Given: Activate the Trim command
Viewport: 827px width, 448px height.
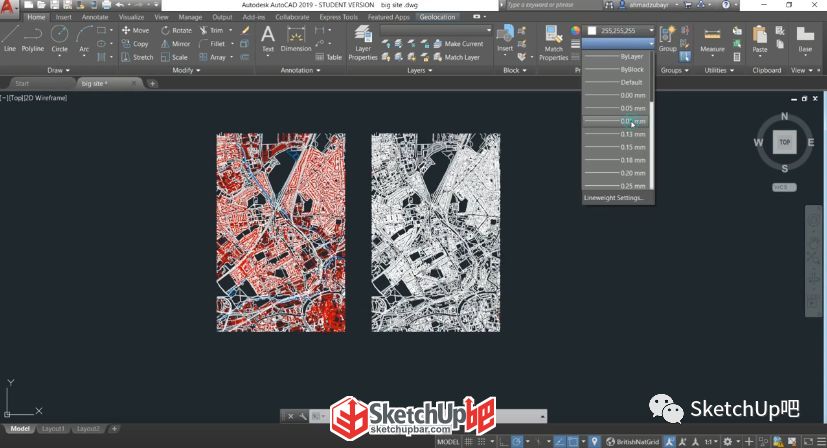Looking at the screenshot, I should [x=212, y=30].
